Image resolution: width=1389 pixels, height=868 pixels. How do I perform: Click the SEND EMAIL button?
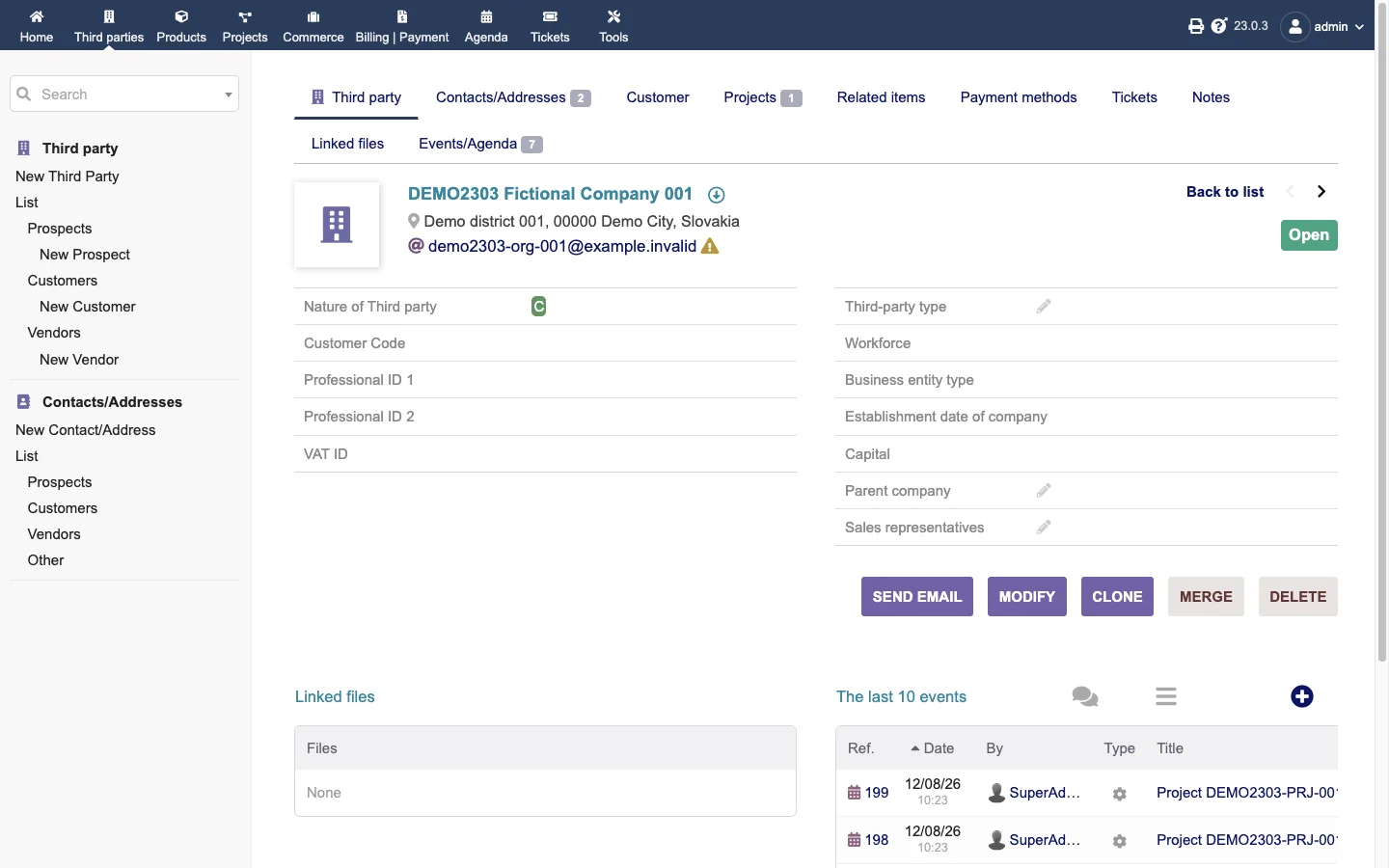click(917, 597)
